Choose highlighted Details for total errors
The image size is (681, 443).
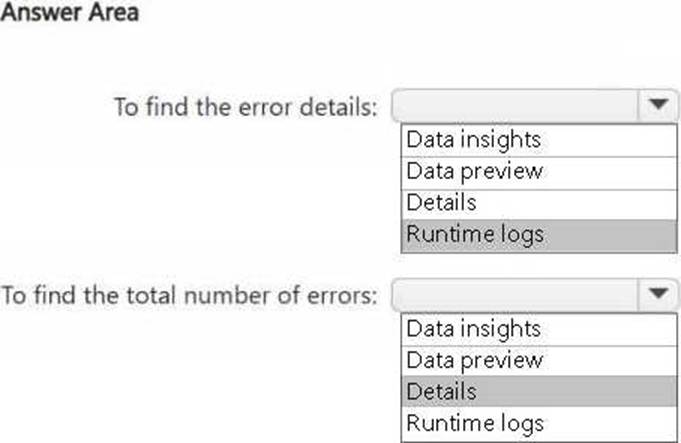(539, 391)
